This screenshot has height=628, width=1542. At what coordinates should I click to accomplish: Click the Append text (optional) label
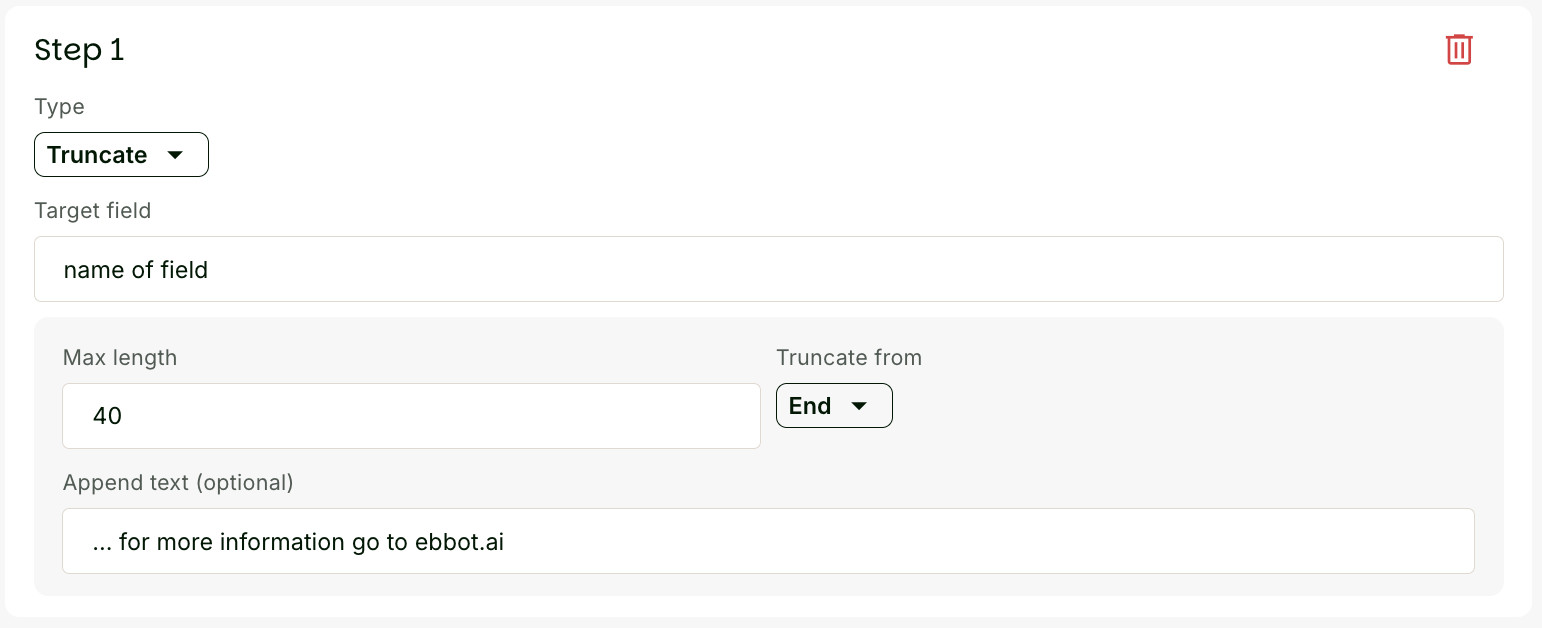point(178,482)
